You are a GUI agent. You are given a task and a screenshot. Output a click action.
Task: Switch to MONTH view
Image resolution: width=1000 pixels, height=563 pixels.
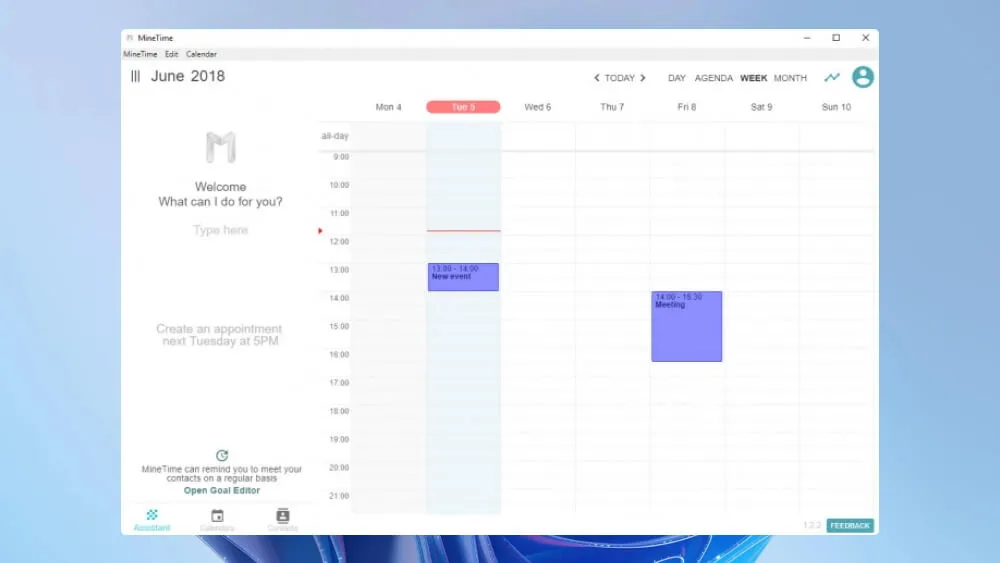click(x=790, y=78)
